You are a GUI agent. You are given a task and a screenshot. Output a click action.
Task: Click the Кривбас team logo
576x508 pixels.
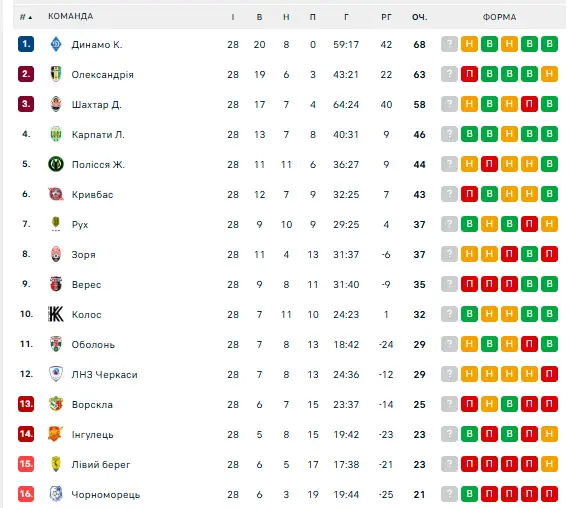pos(56,194)
